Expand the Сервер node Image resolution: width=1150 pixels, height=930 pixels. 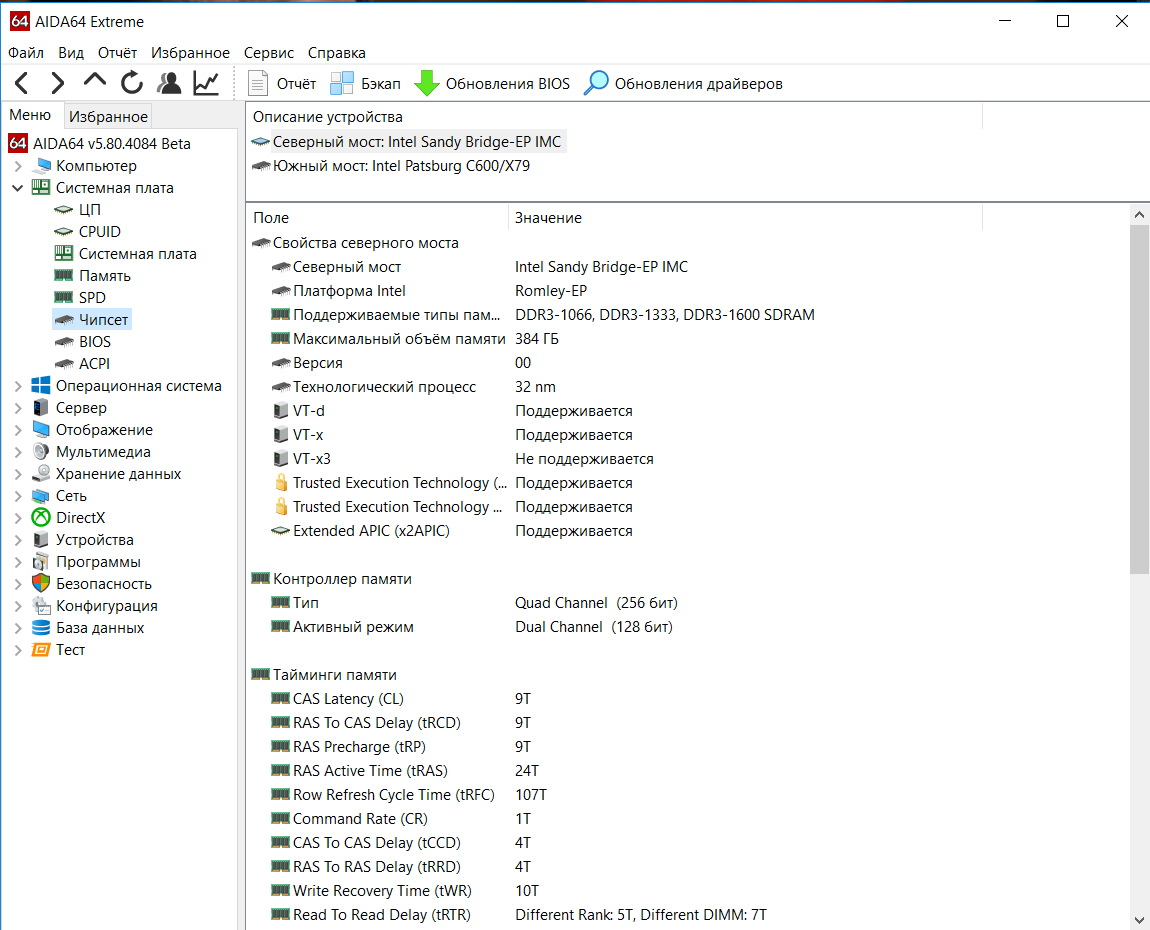point(18,408)
